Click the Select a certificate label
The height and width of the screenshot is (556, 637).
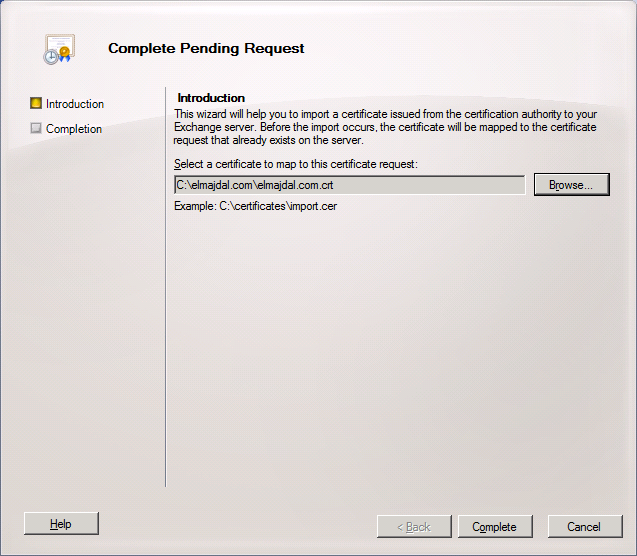pyautogui.click(x=295, y=164)
